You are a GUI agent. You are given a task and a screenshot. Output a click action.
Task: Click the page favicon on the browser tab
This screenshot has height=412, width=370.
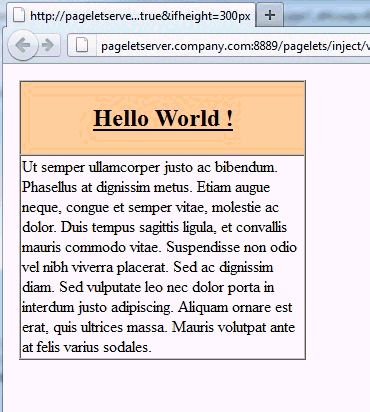click(x=19, y=15)
